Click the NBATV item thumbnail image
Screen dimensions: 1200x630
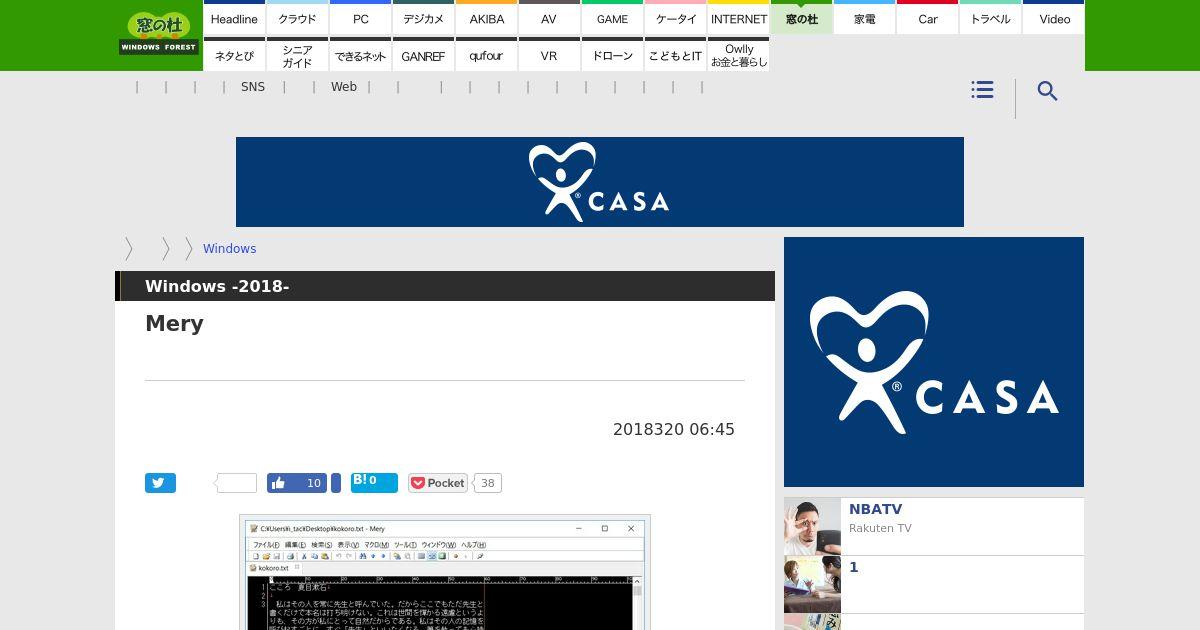point(812,526)
